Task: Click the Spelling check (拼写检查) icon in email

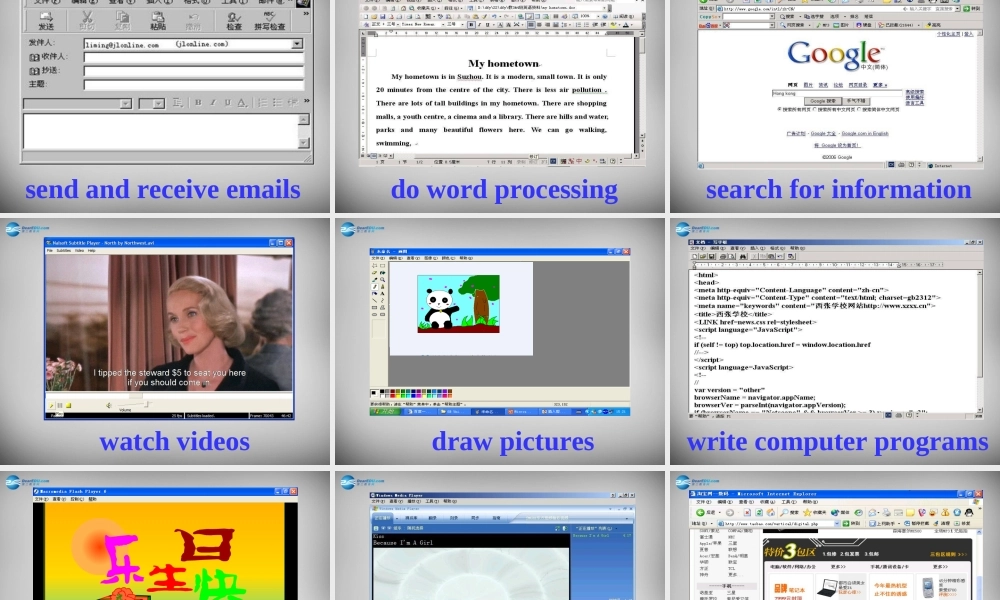Action: (270, 20)
